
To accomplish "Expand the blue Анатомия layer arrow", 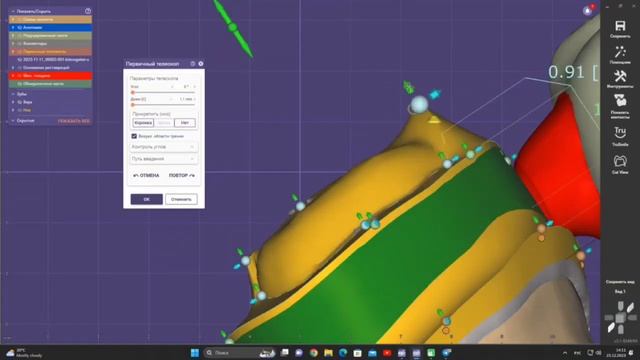I will [x=13, y=27].
